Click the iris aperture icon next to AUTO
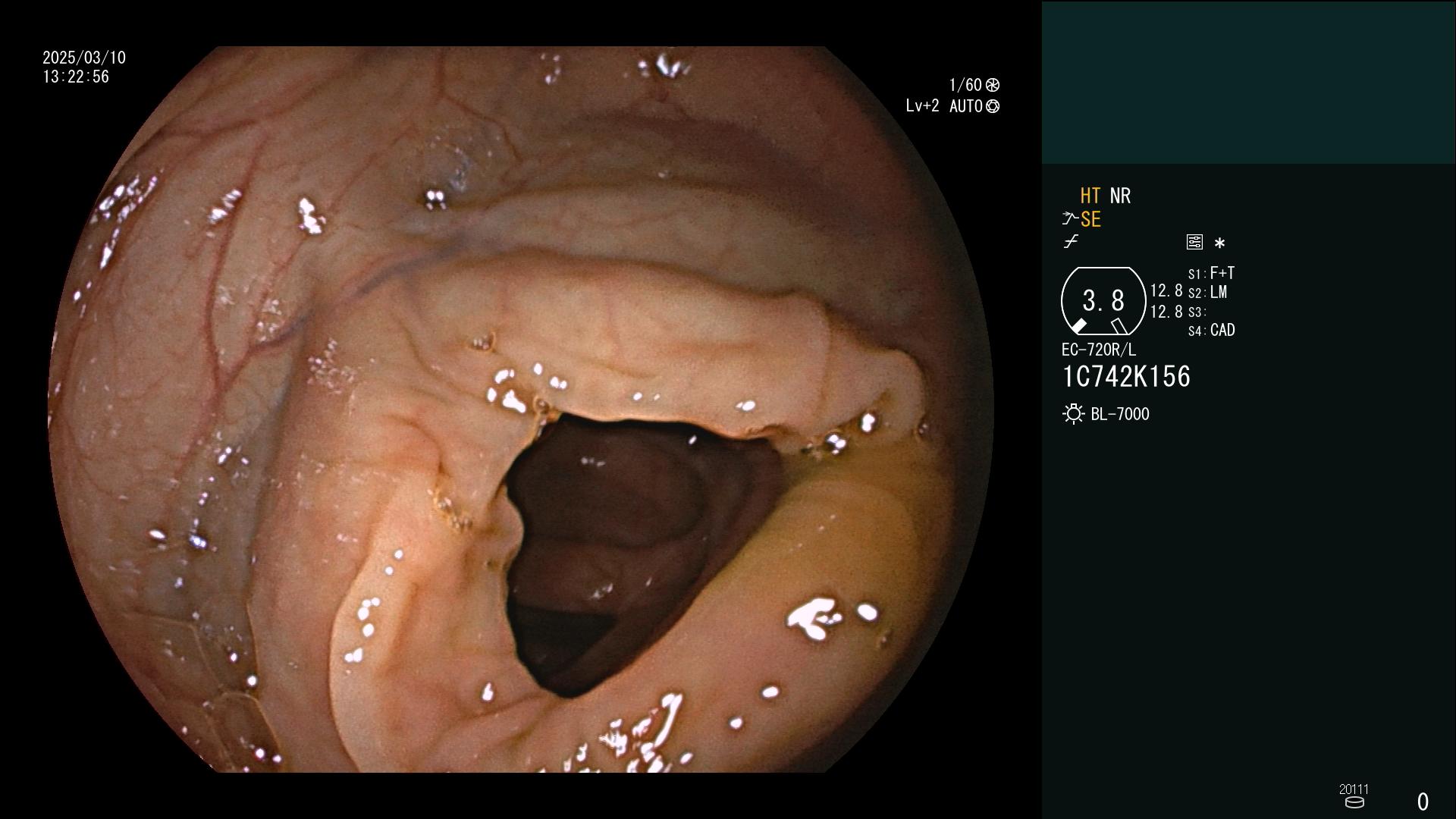1456x819 pixels. (993, 106)
